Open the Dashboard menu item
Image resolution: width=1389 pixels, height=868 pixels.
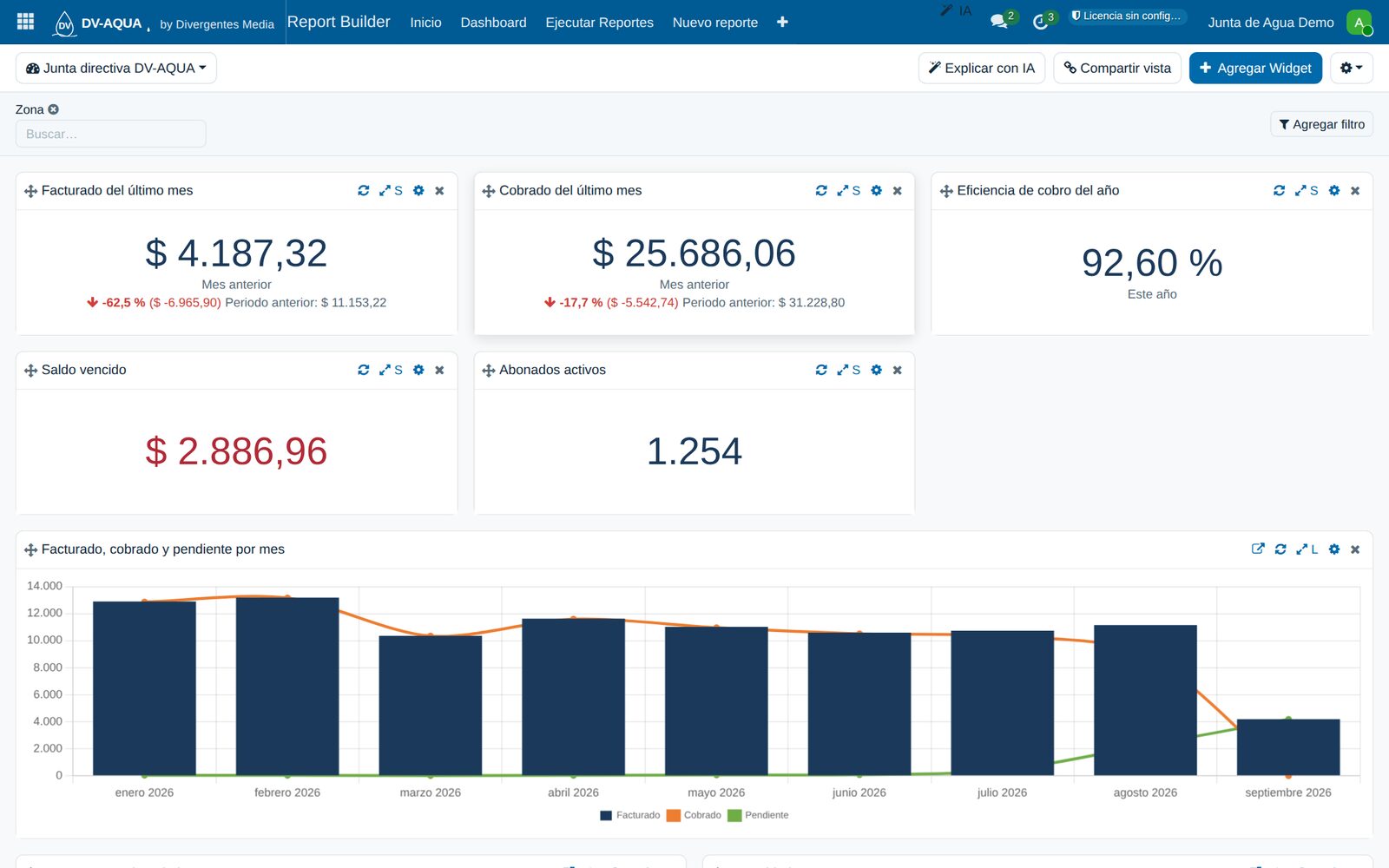[x=493, y=23]
